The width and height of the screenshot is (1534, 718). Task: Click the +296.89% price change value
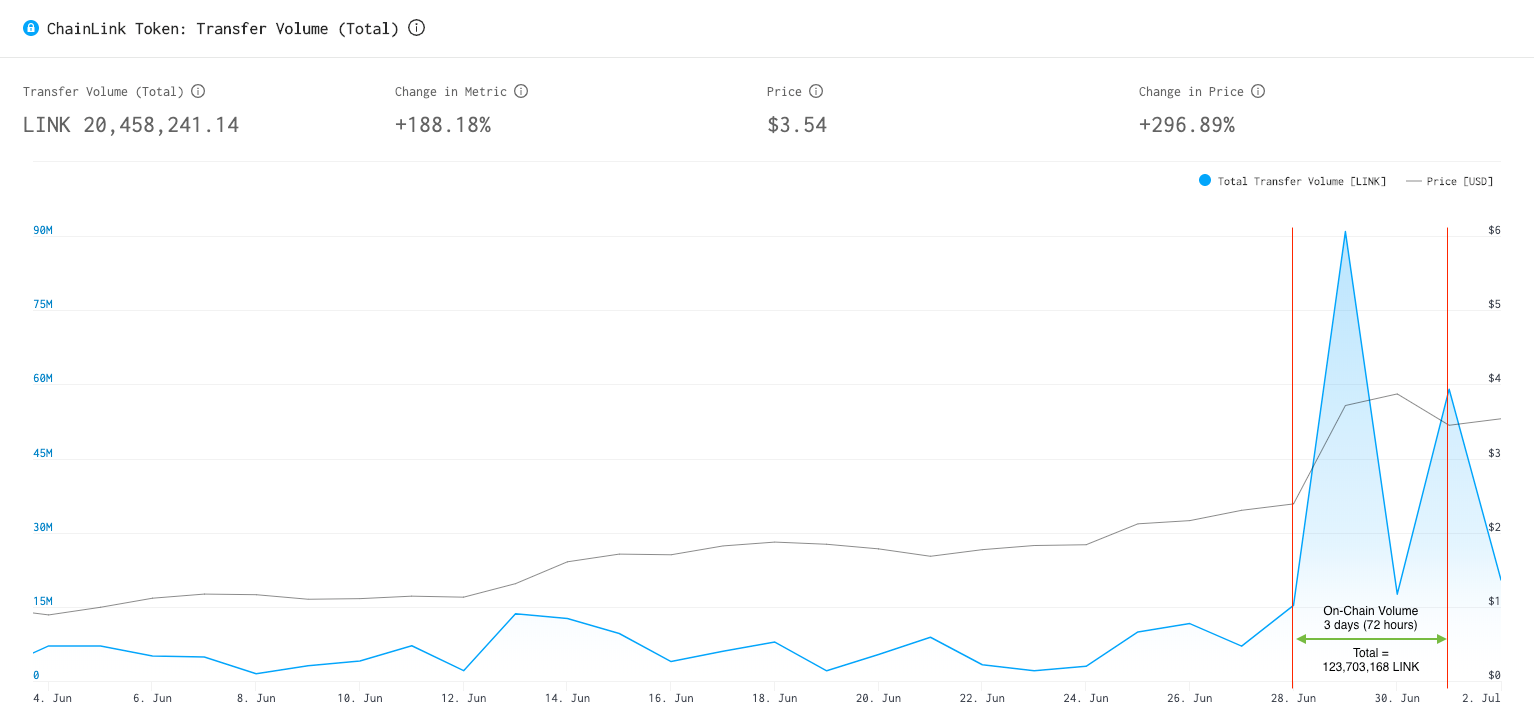1187,125
